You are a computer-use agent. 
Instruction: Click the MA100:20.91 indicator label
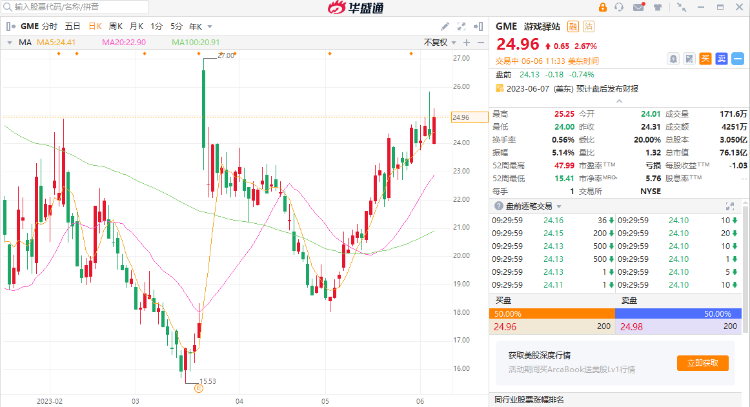coord(196,43)
